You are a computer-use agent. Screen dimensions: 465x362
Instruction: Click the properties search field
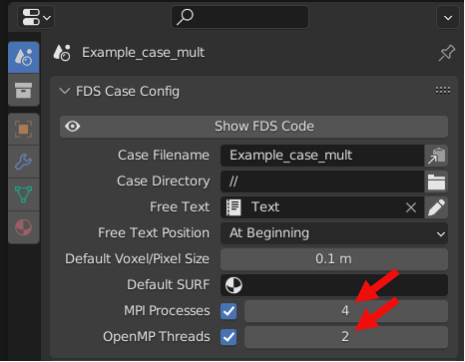point(240,17)
